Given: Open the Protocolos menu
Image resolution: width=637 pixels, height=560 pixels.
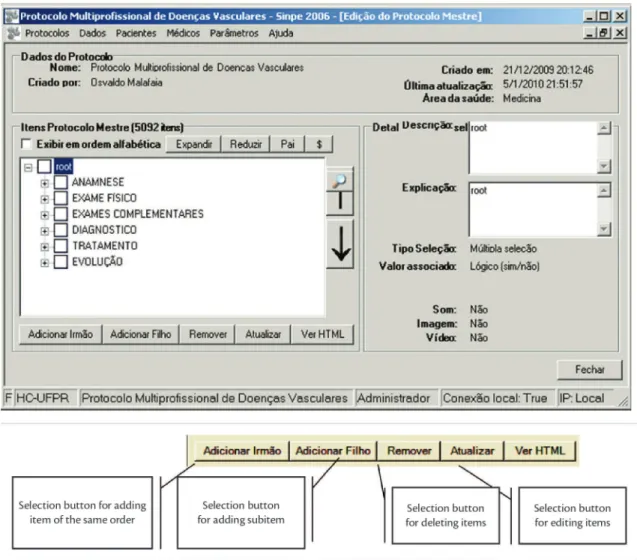Looking at the screenshot, I should point(47,33).
